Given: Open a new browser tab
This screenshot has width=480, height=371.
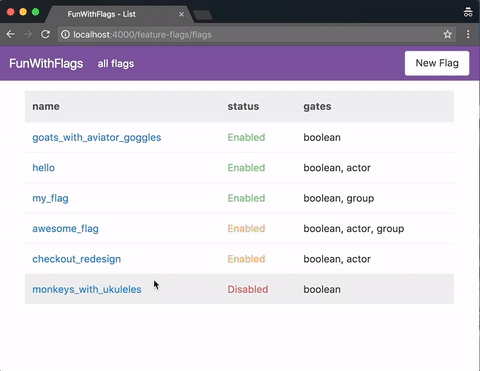Looking at the screenshot, I should [x=203, y=15].
